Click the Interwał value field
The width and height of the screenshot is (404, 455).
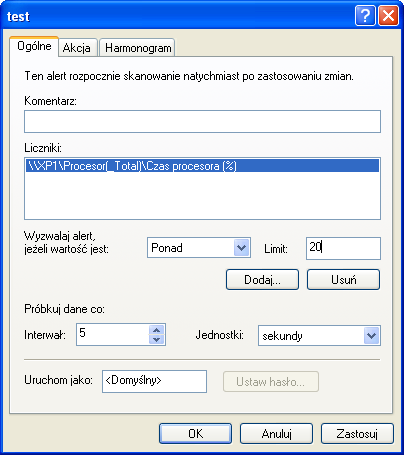click(x=112, y=334)
